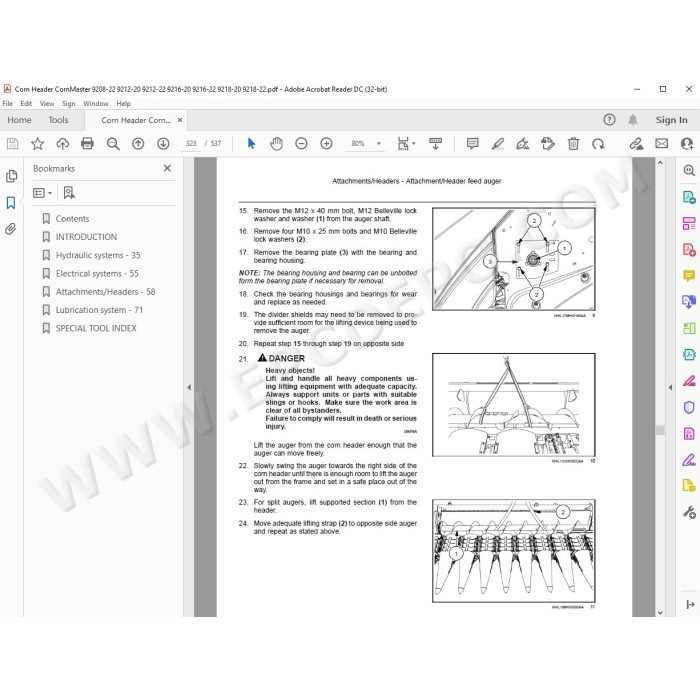The width and height of the screenshot is (700, 700).
Task: Click the Sign In button
Action: click(671, 120)
